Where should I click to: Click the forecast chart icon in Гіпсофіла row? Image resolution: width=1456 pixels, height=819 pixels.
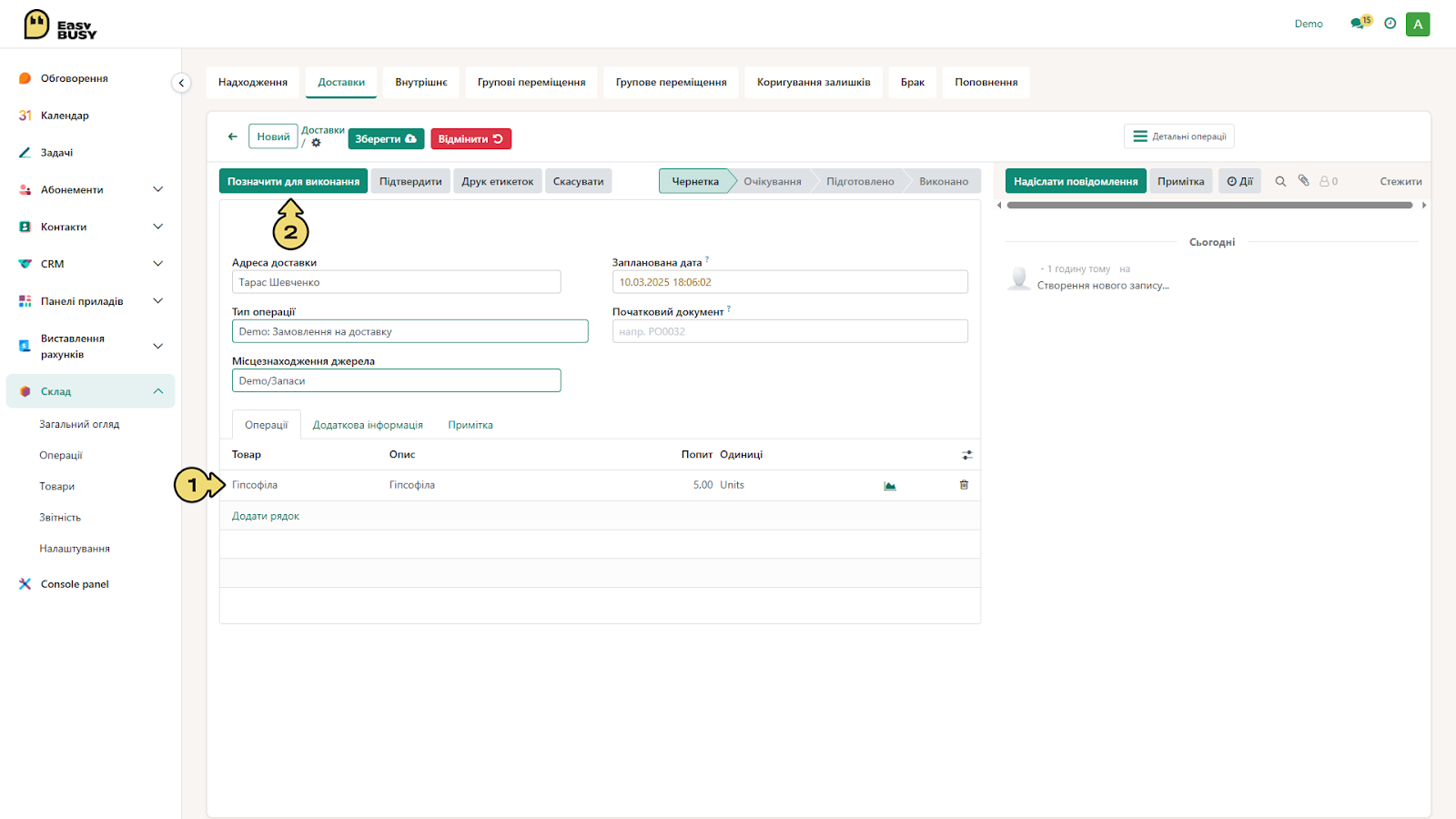pos(890,486)
